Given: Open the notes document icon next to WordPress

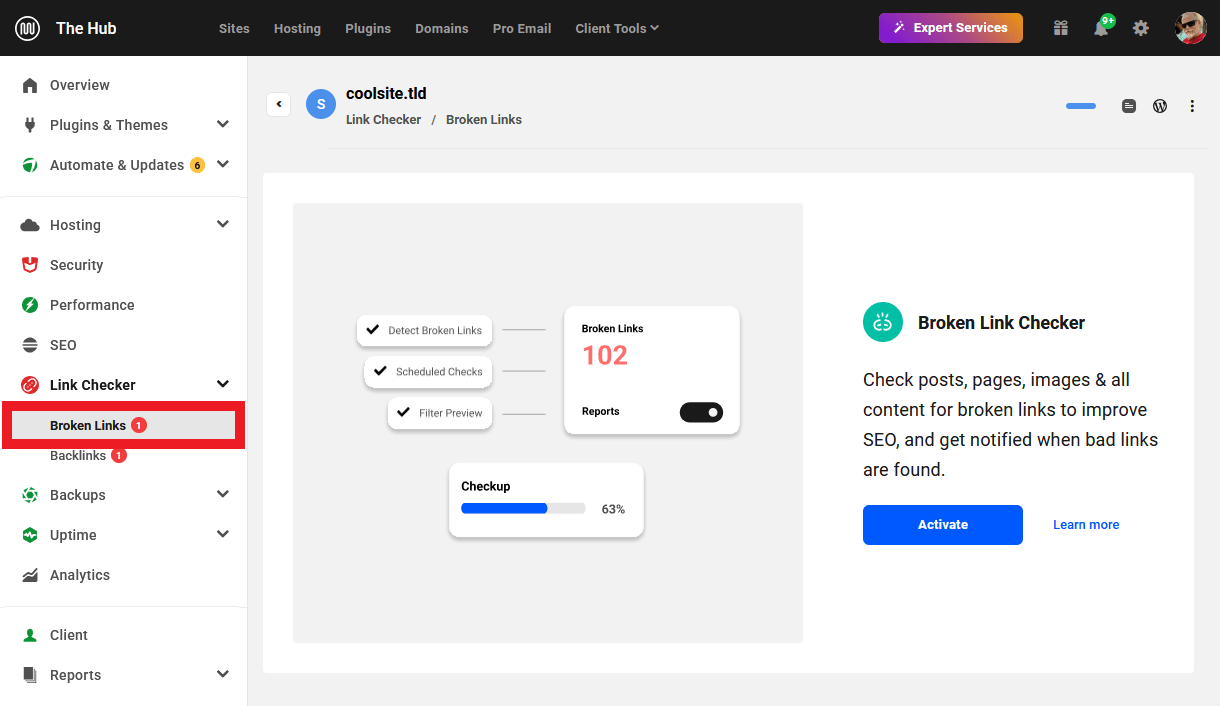Looking at the screenshot, I should point(1129,105).
